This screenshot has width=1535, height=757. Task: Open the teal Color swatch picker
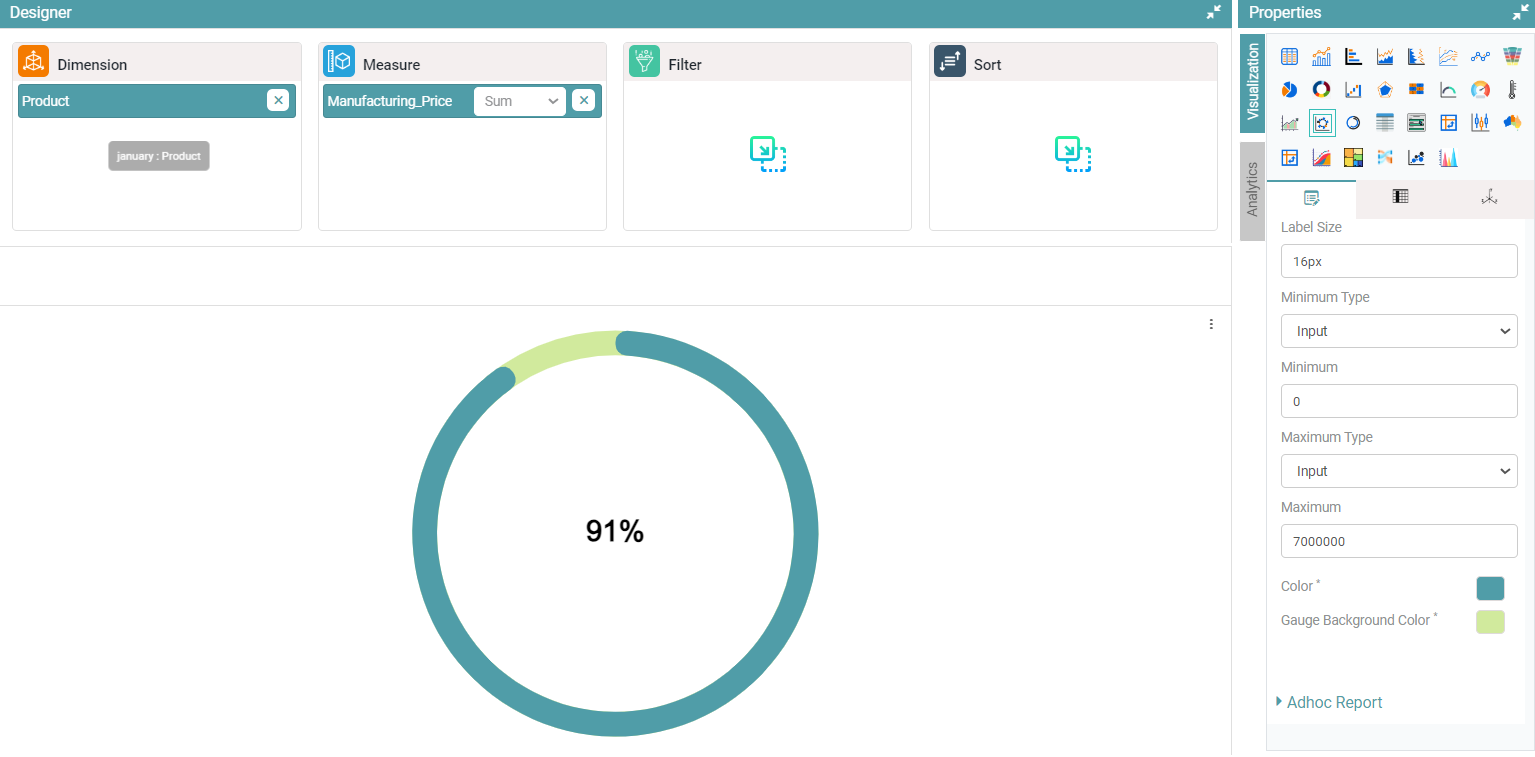tap(1489, 588)
